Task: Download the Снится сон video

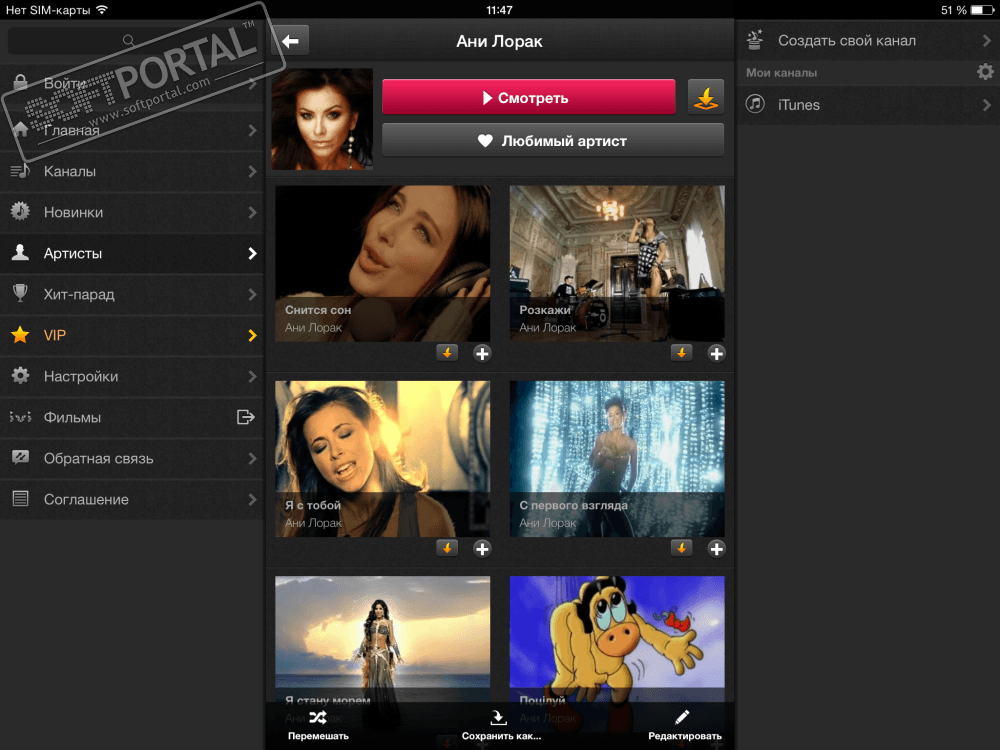Action: 447,353
